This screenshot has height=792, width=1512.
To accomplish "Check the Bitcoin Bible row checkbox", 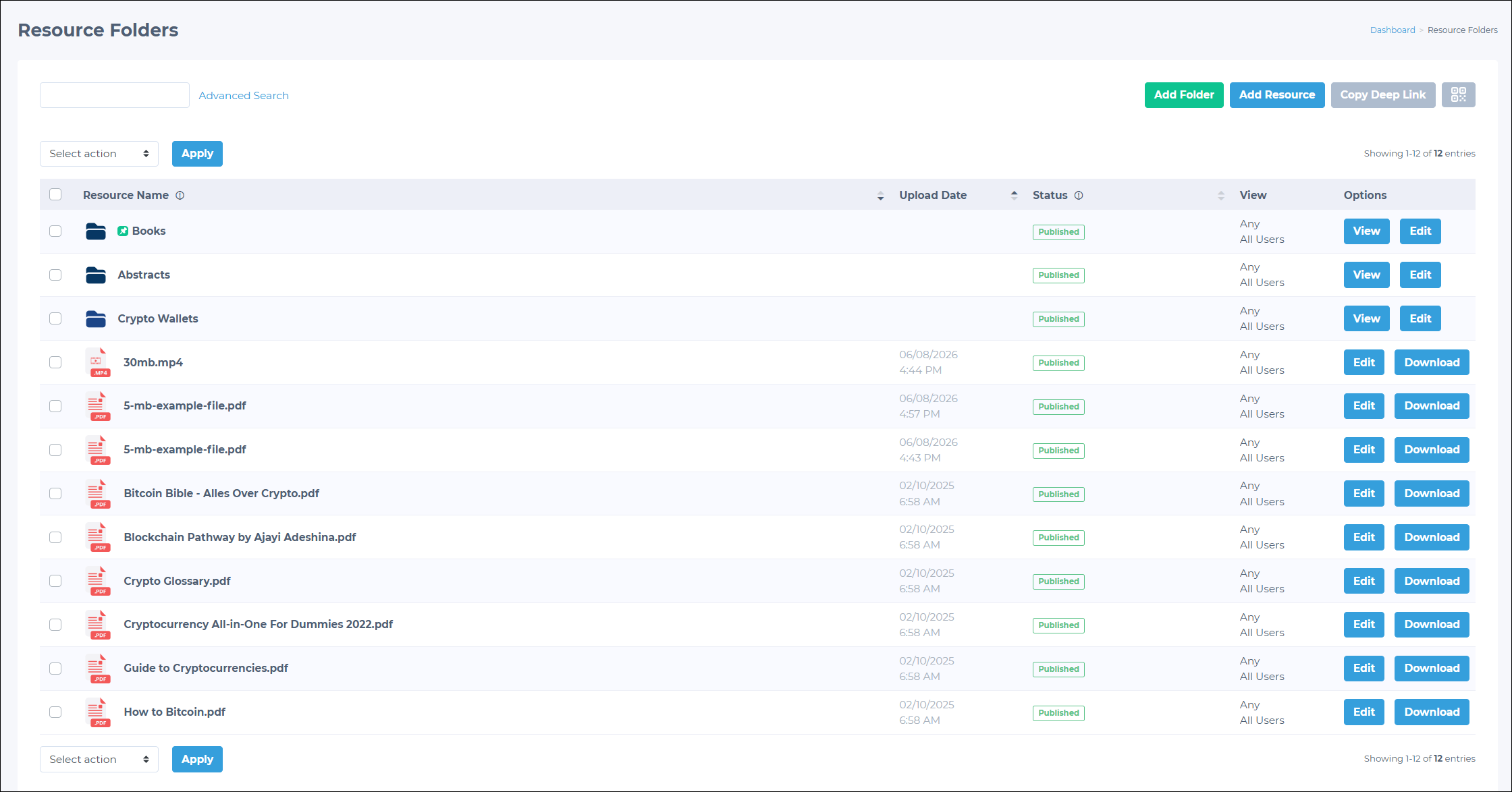I will pos(55,494).
